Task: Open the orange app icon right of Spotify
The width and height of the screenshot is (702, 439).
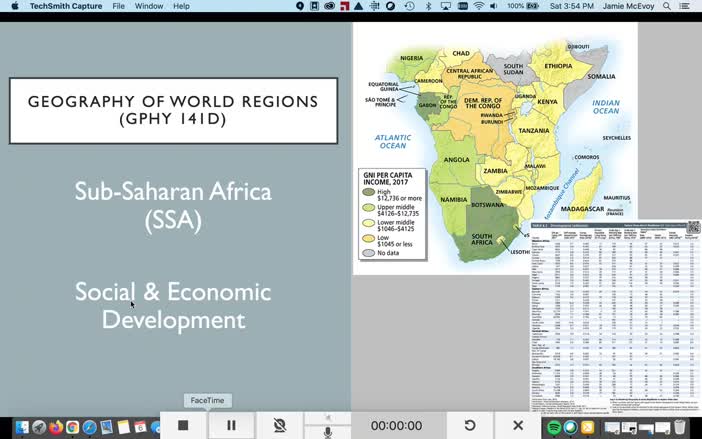Action: point(587,427)
